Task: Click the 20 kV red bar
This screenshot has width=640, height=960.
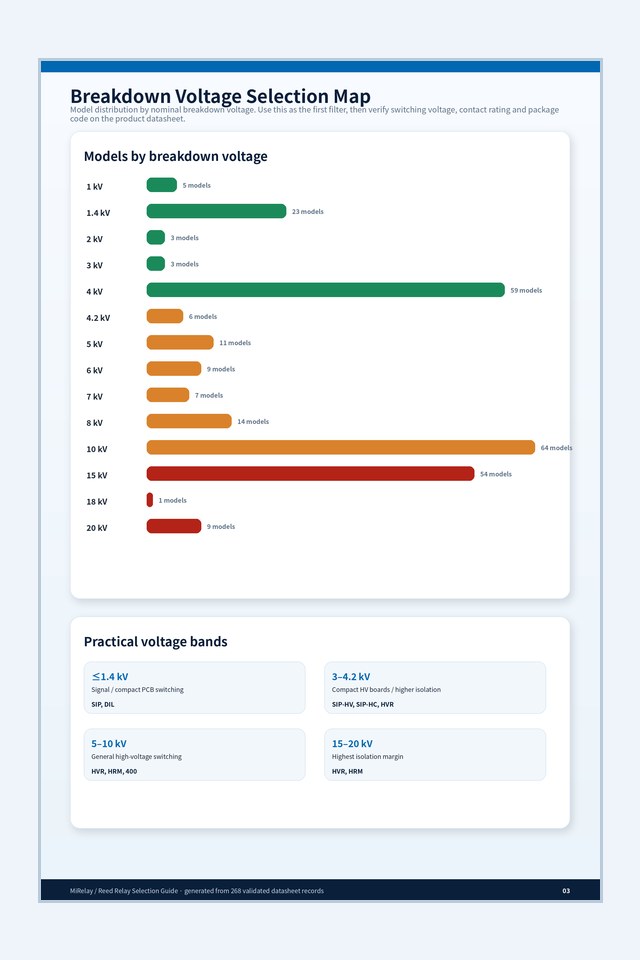Action: click(x=174, y=526)
